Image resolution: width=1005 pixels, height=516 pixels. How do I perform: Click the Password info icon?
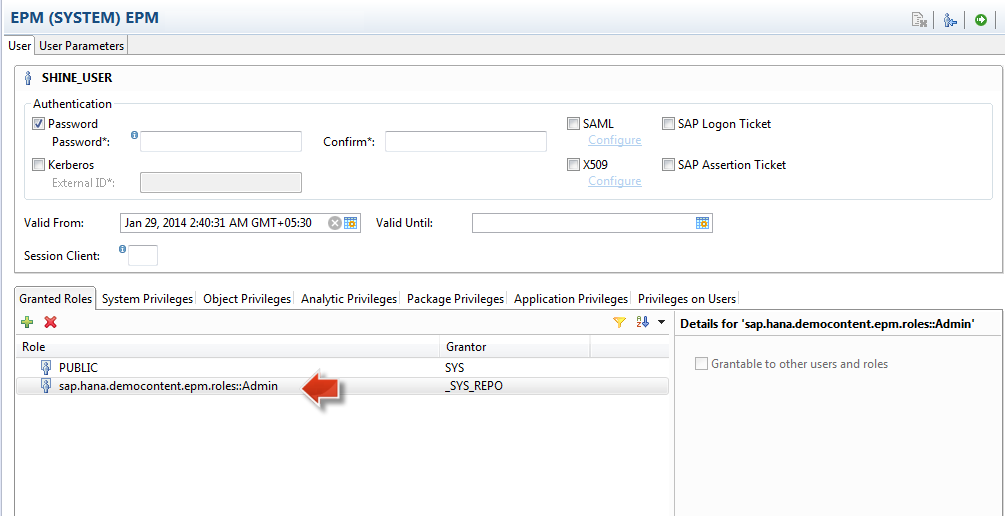(135, 135)
